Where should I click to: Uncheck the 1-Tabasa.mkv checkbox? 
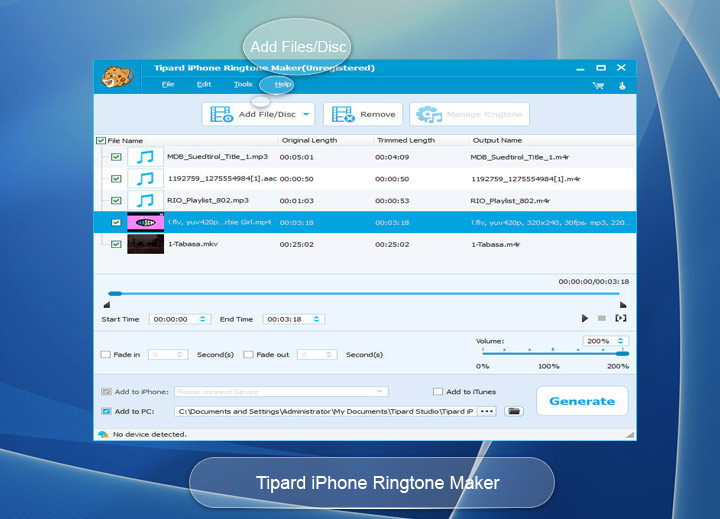pos(116,244)
